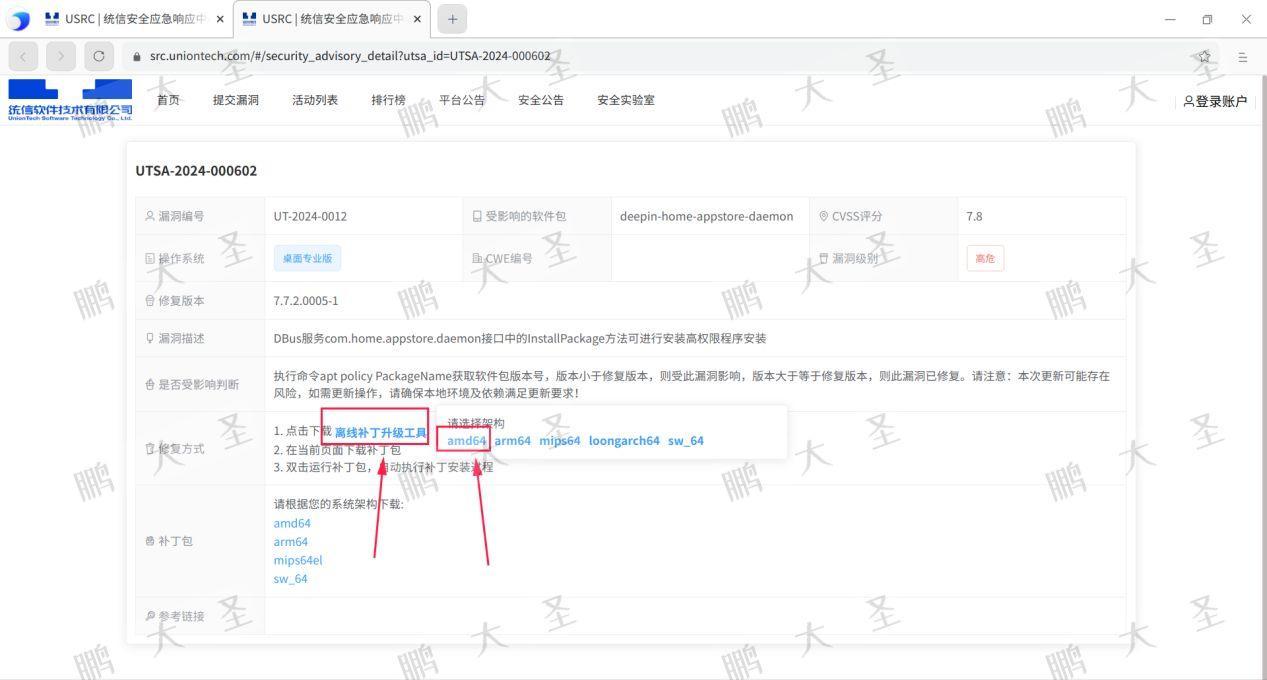Viewport: 1267px width, 680px height.
Task: Close the active second USRC tab
Action: pos(417,19)
